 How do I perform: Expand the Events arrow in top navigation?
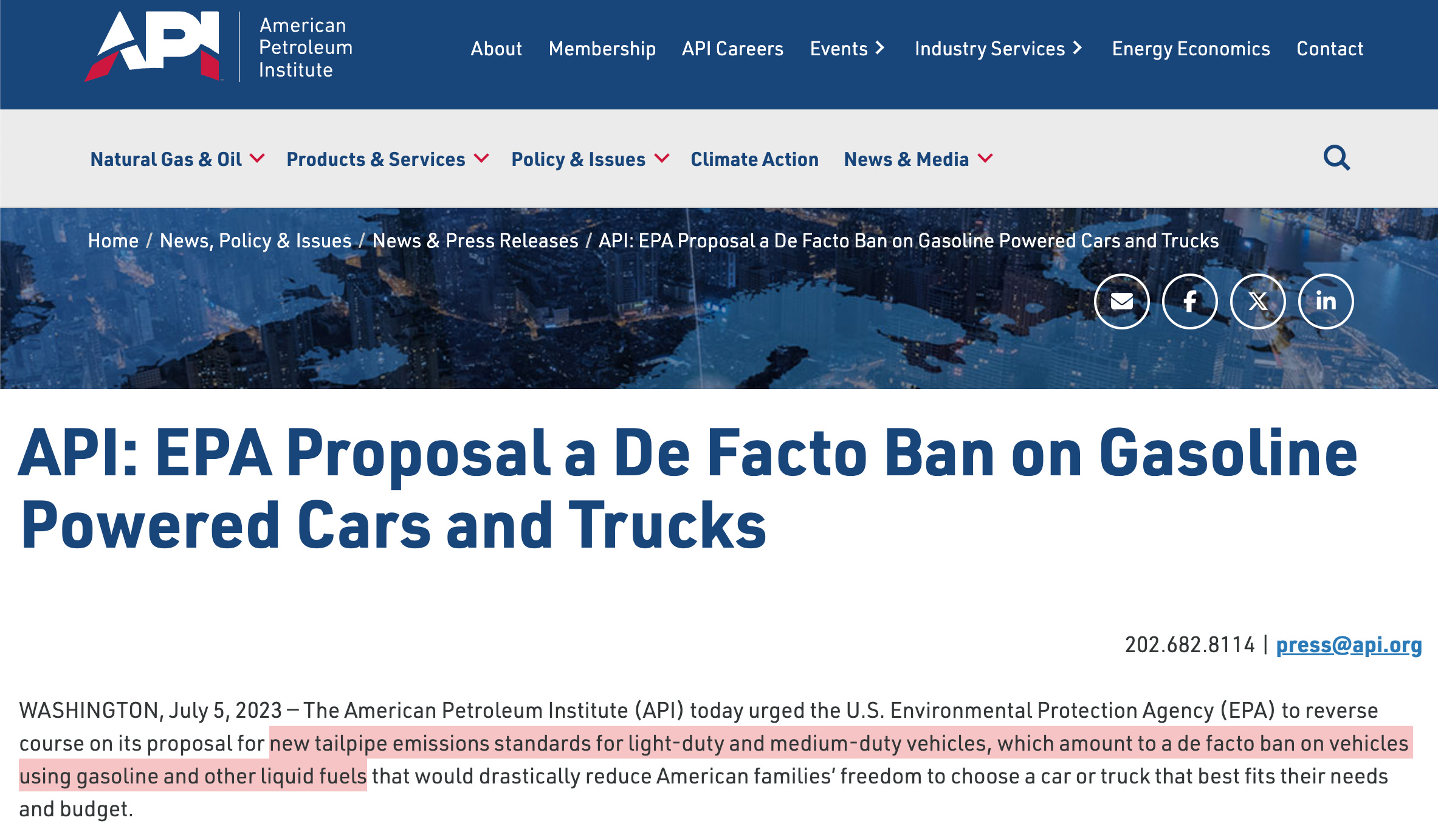(880, 47)
